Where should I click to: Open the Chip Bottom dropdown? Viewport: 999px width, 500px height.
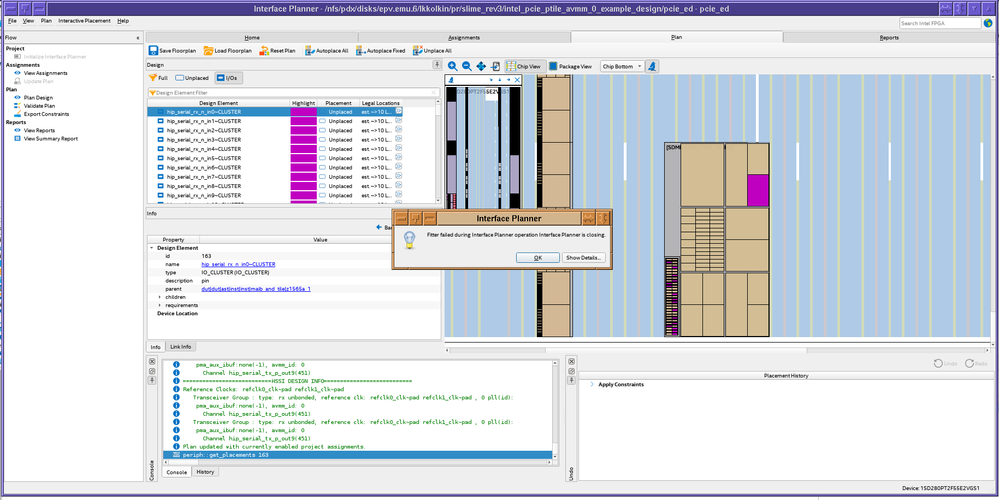tap(620, 67)
